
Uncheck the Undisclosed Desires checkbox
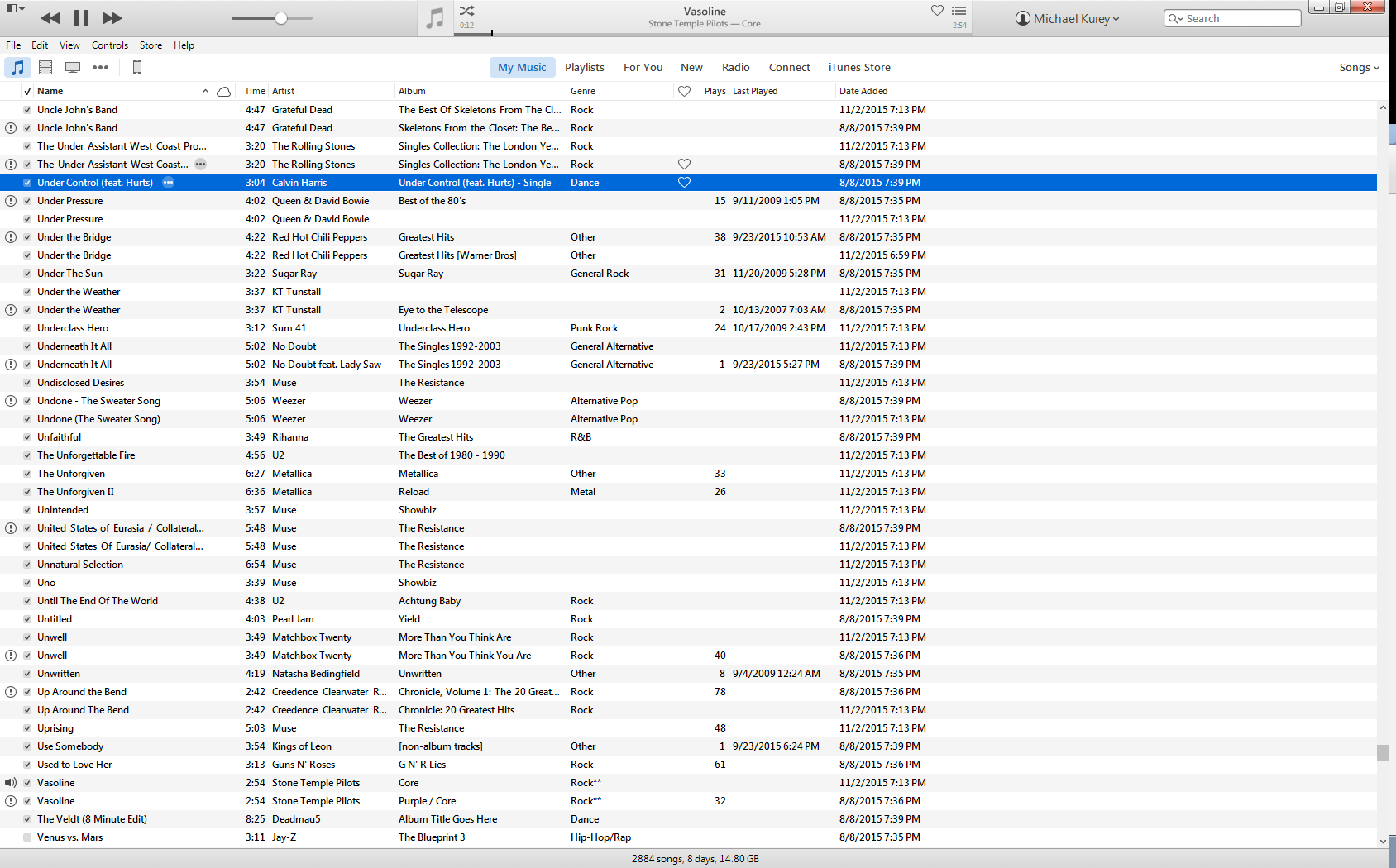point(27,383)
